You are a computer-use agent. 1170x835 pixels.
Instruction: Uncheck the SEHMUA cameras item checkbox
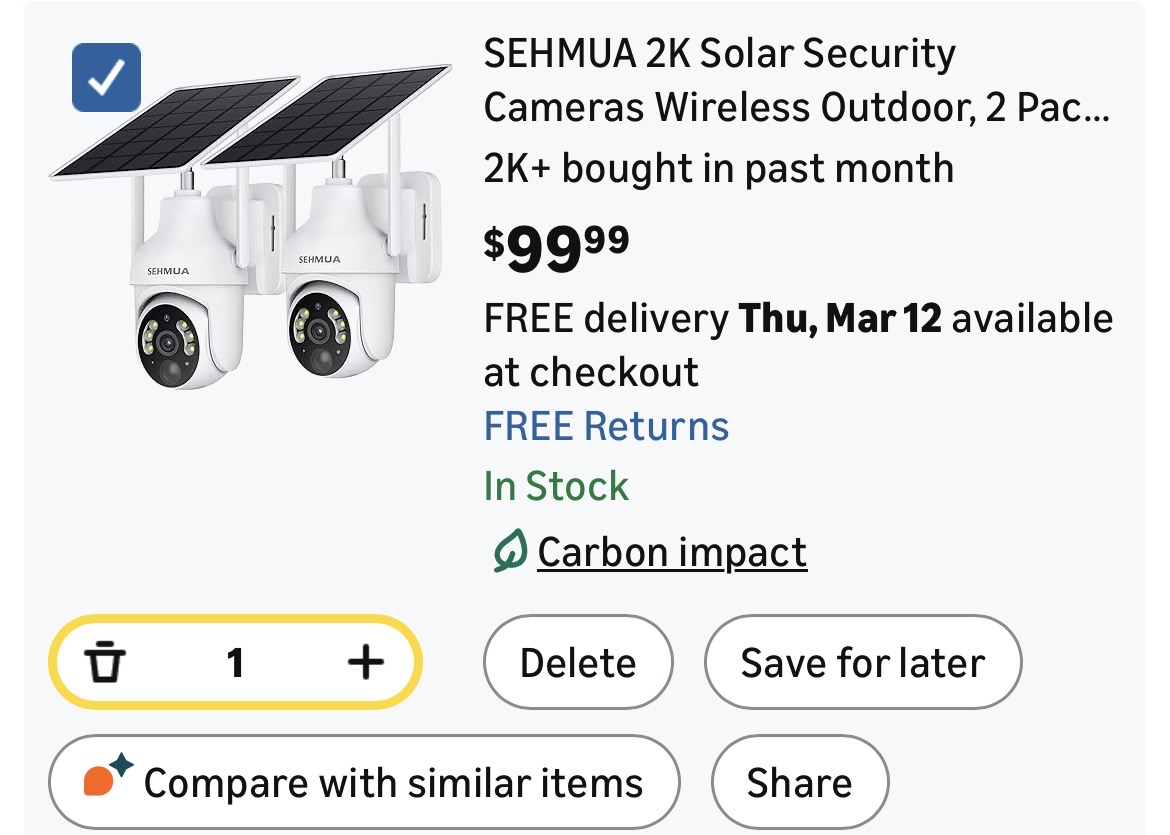click(106, 78)
